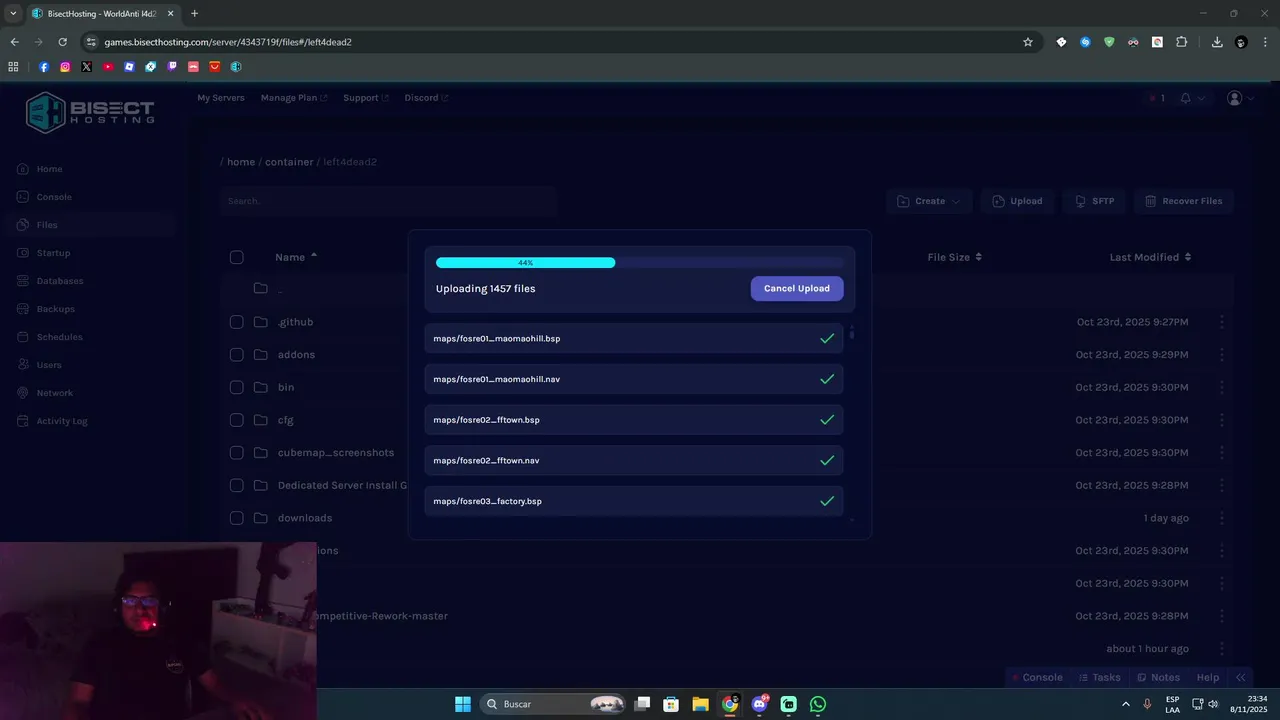Open the bottom Tasks panel tab
Viewport: 1280px width, 720px height.
point(1099,677)
